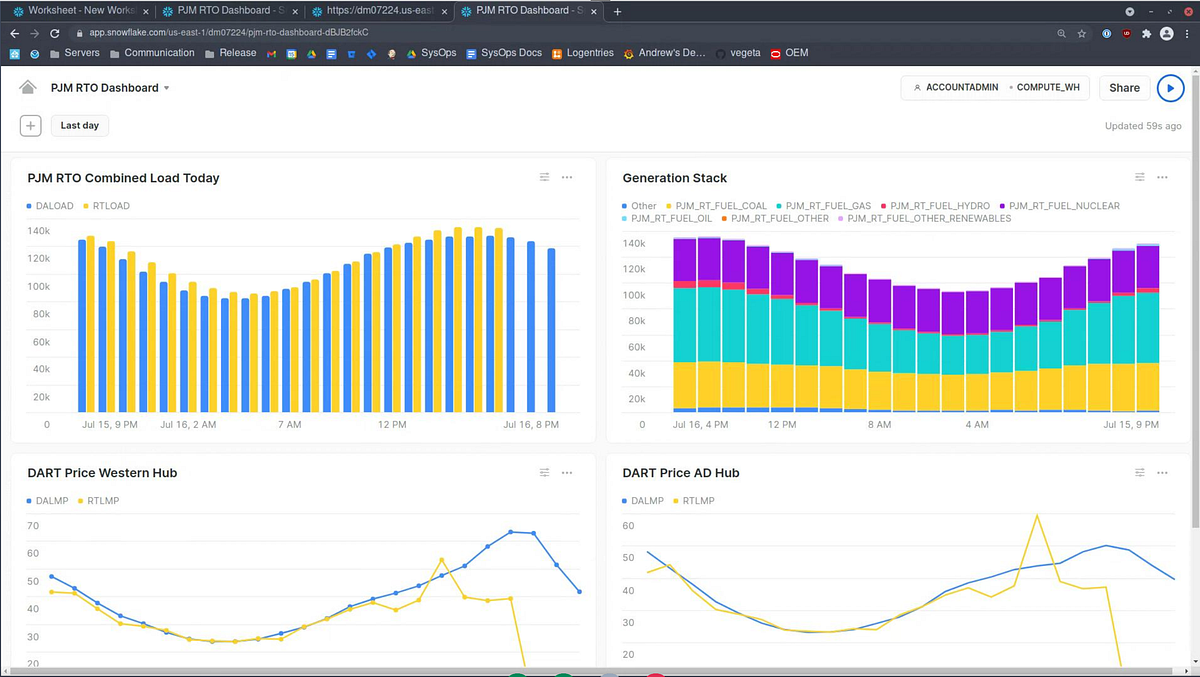Open the Last day time filter
The height and width of the screenshot is (677, 1200).
tap(79, 125)
